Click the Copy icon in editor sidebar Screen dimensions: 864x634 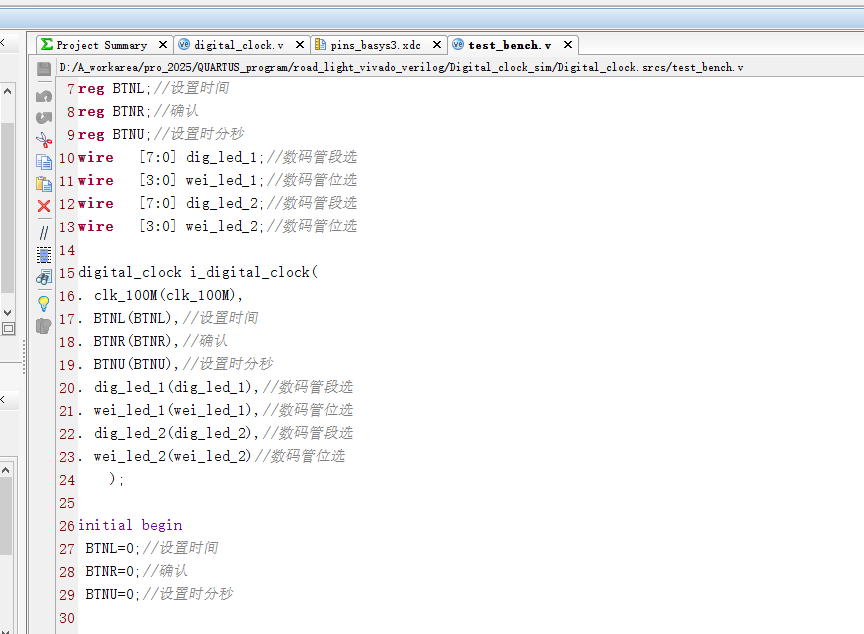click(x=44, y=161)
